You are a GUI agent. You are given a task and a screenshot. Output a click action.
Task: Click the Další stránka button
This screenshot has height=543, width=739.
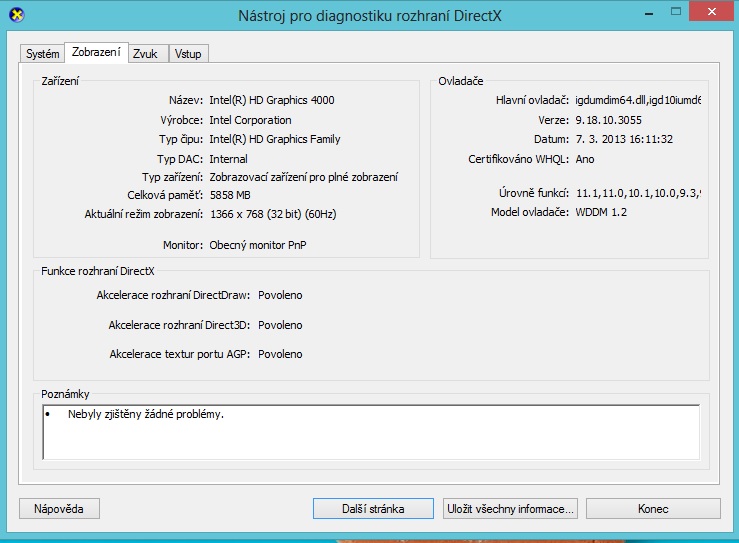373,509
